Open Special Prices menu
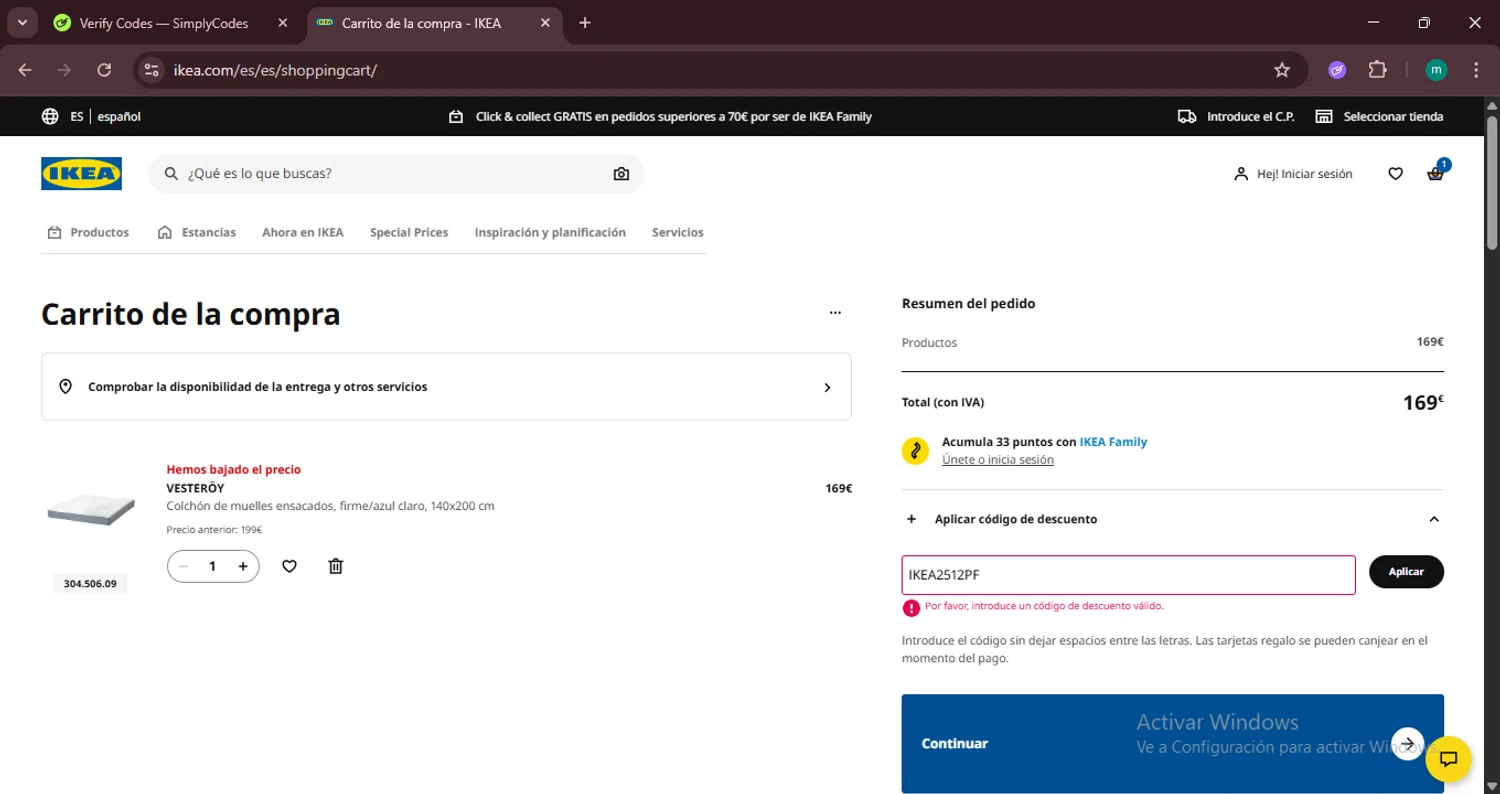Viewport: 1500px width, 794px height. click(x=409, y=232)
